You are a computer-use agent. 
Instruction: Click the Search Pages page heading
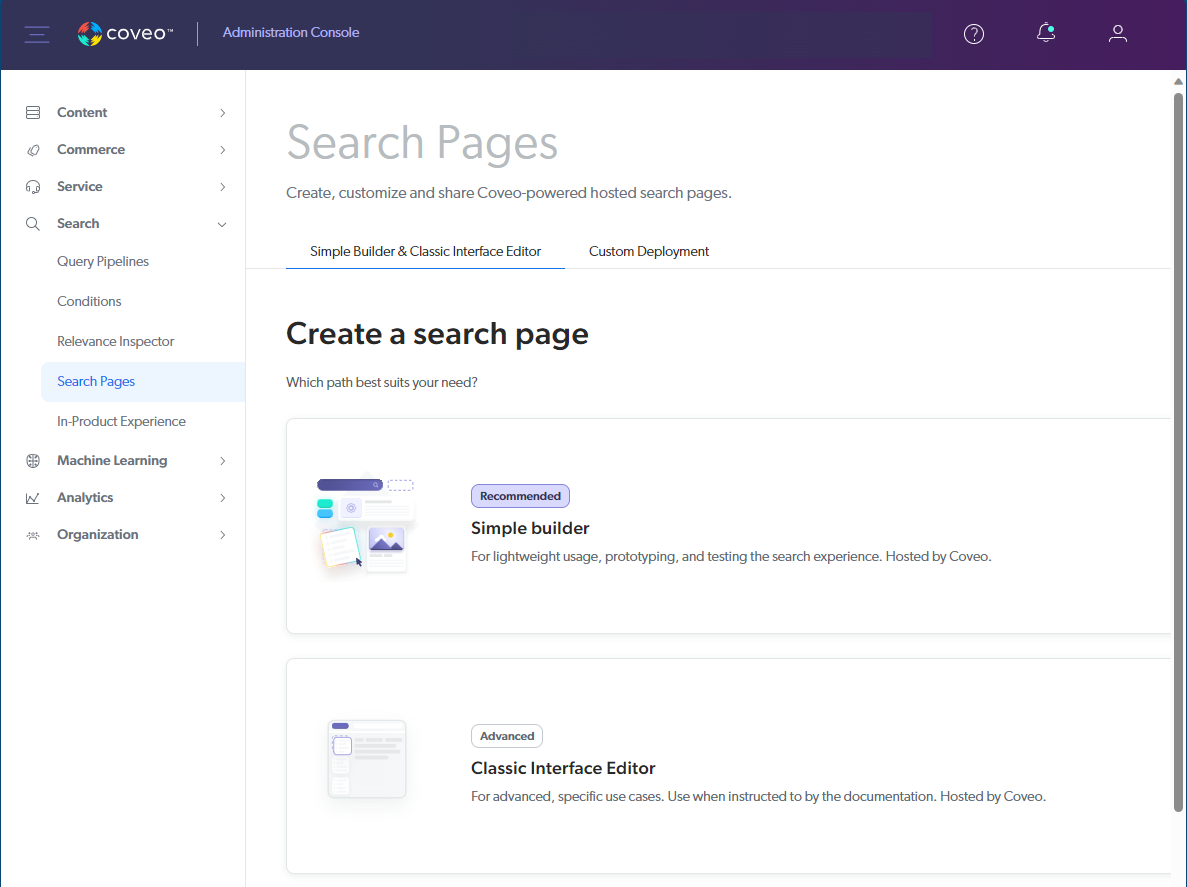pos(422,142)
